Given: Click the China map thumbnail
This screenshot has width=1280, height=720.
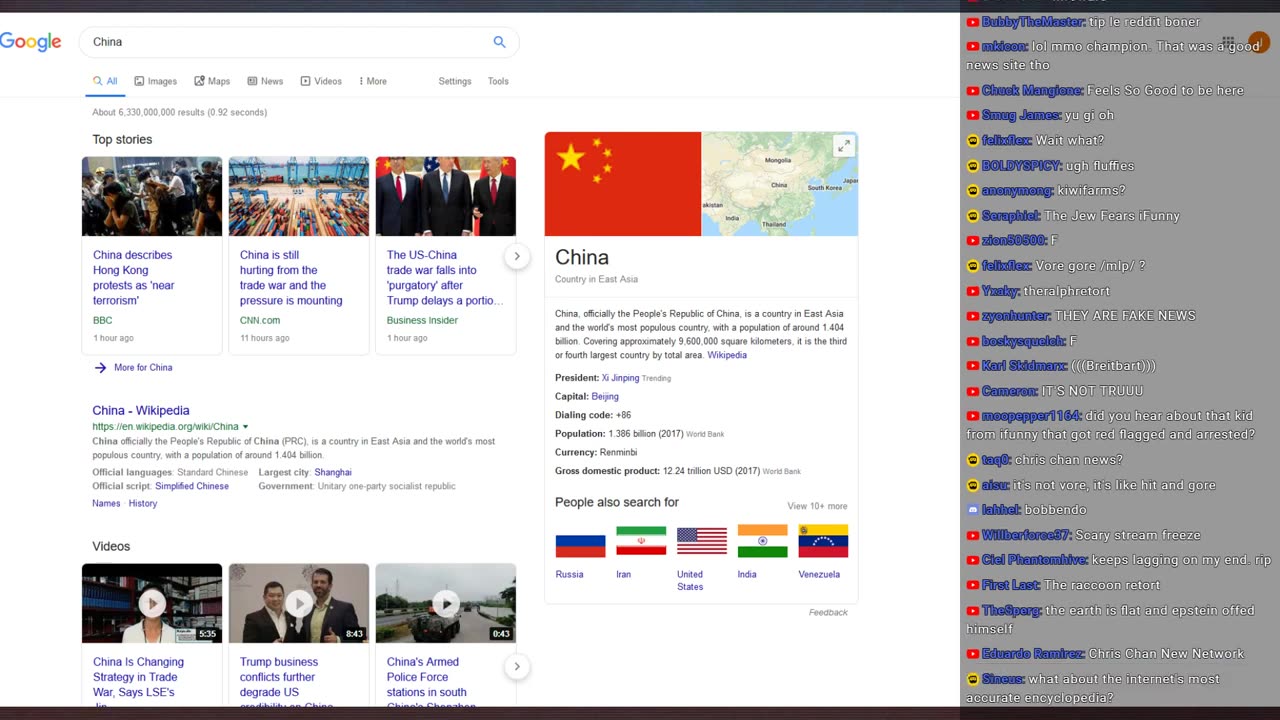Looking at the screenshot, I should tap(779, 184).
